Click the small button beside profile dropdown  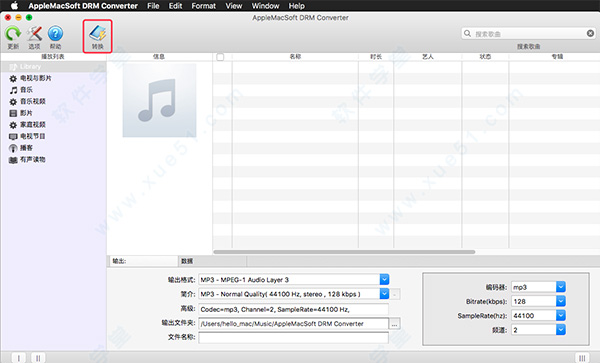coord(395,294)
